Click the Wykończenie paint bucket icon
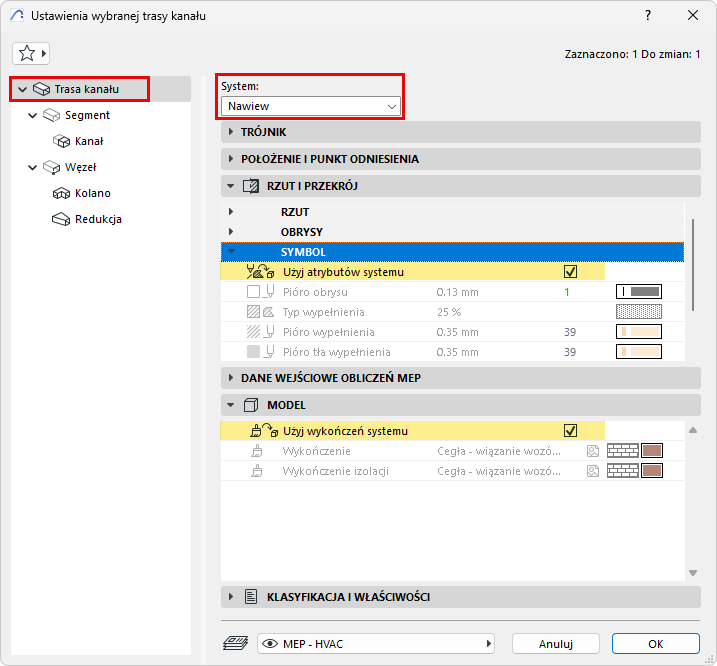 click(x=257, y=451)
